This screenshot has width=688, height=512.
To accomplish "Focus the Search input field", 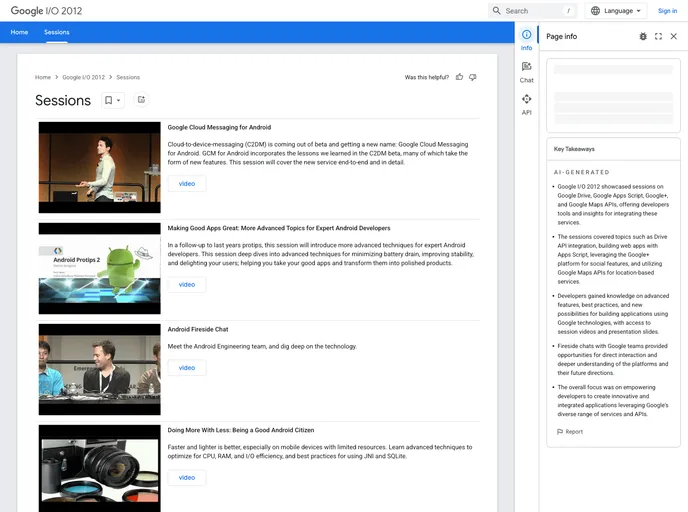I will pyautogui.click(x=533, y=11).
